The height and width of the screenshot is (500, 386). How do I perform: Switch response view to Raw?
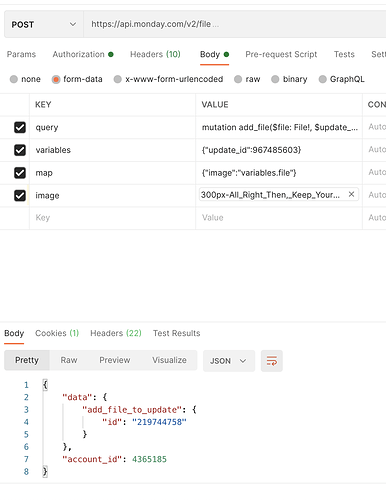point(69,360)
